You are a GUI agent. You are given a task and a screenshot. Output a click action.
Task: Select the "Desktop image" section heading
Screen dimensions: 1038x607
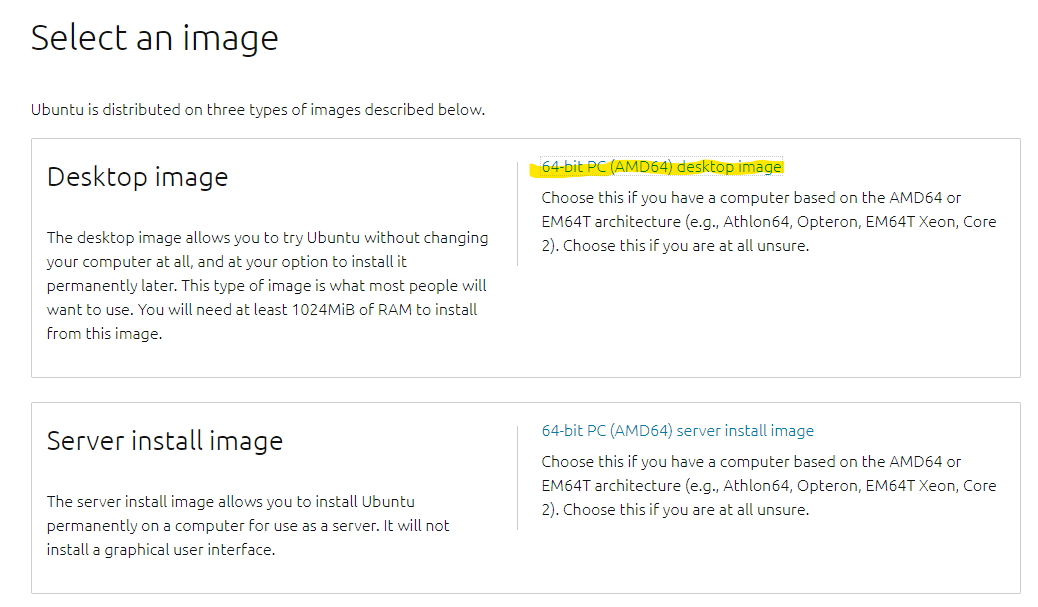click(x=137, y=177)
